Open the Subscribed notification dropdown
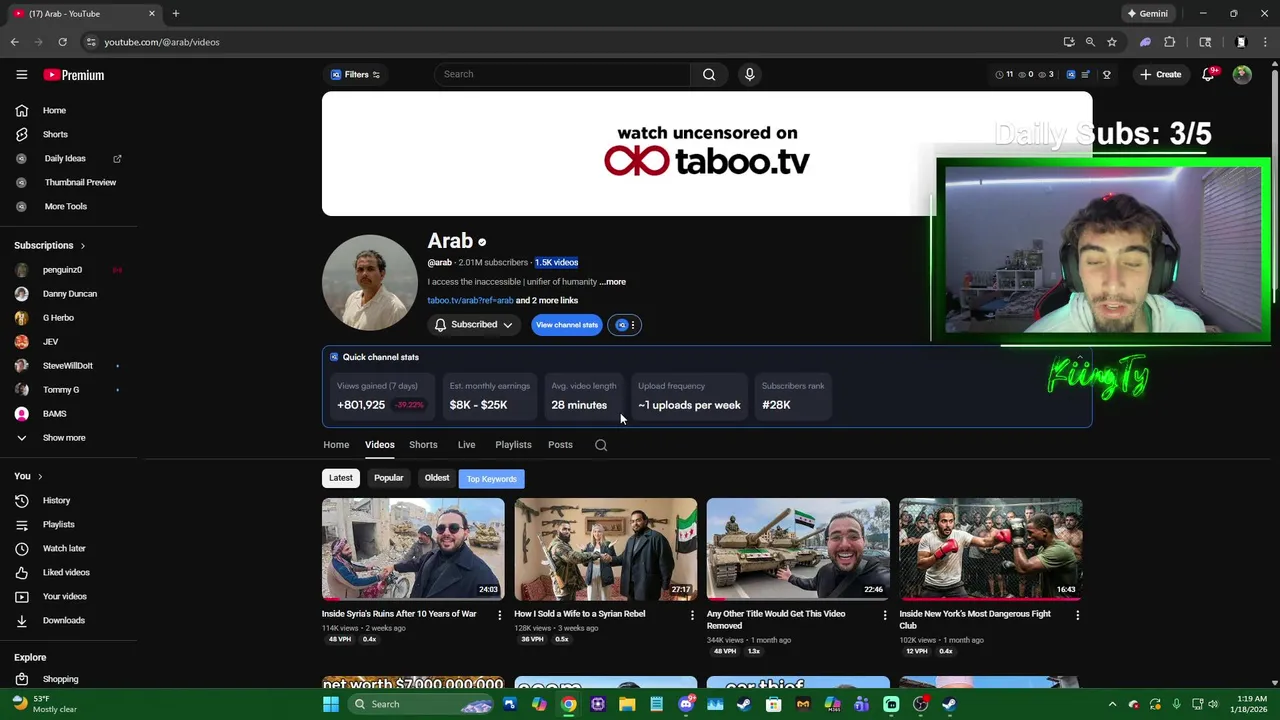This screenshot has height=720, width=1280. point(474,325)
